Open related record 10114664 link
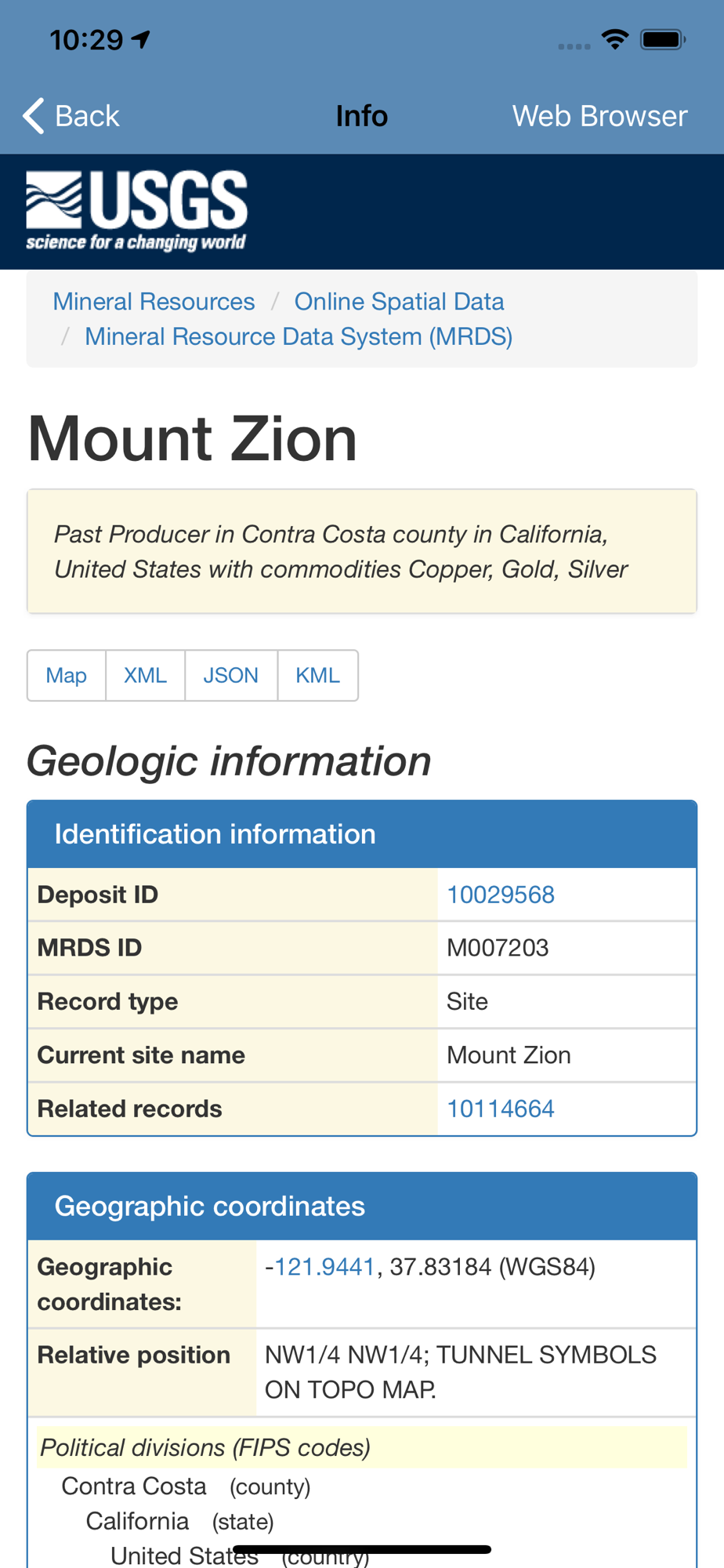The image size is (724, 1568). pos(501,1109)
